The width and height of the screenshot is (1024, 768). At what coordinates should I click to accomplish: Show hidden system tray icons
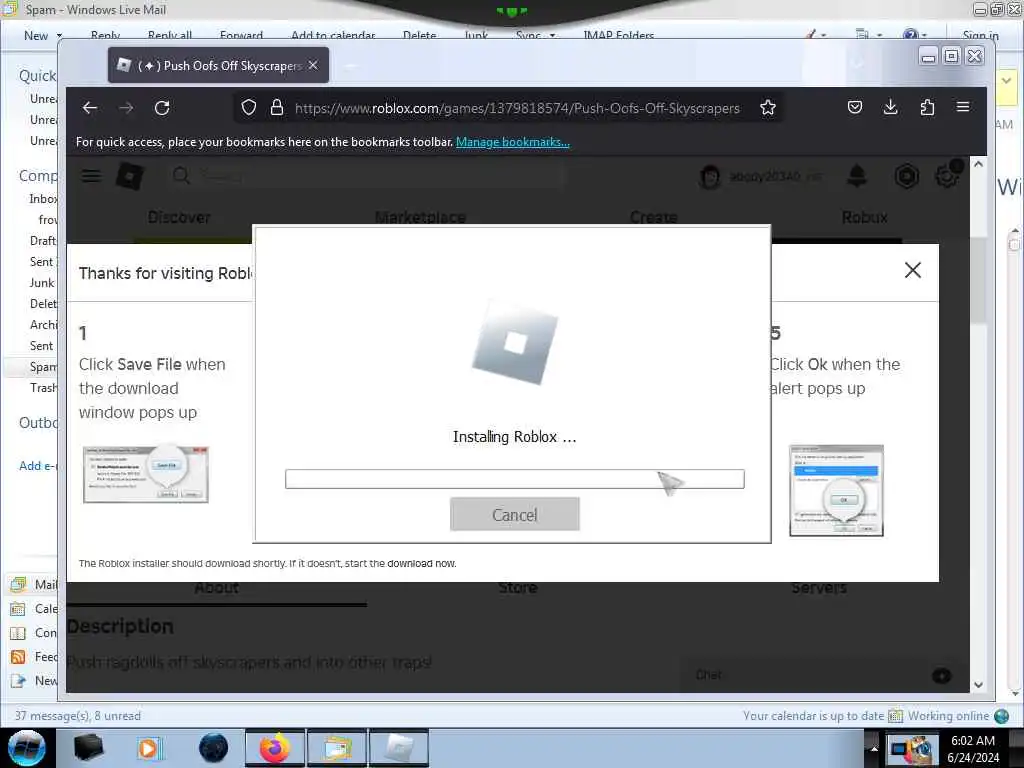(874, 749)
